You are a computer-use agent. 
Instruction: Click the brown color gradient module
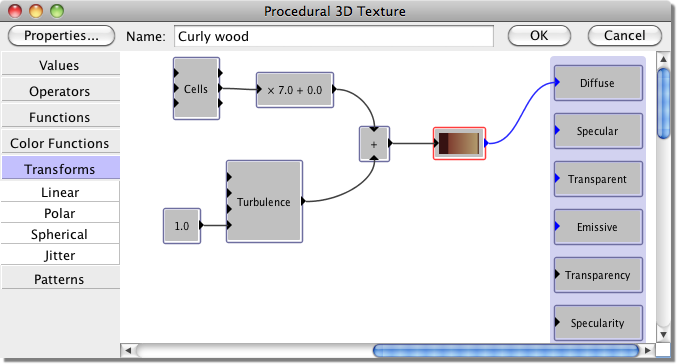pyautogui.click(x=459, y=143)
